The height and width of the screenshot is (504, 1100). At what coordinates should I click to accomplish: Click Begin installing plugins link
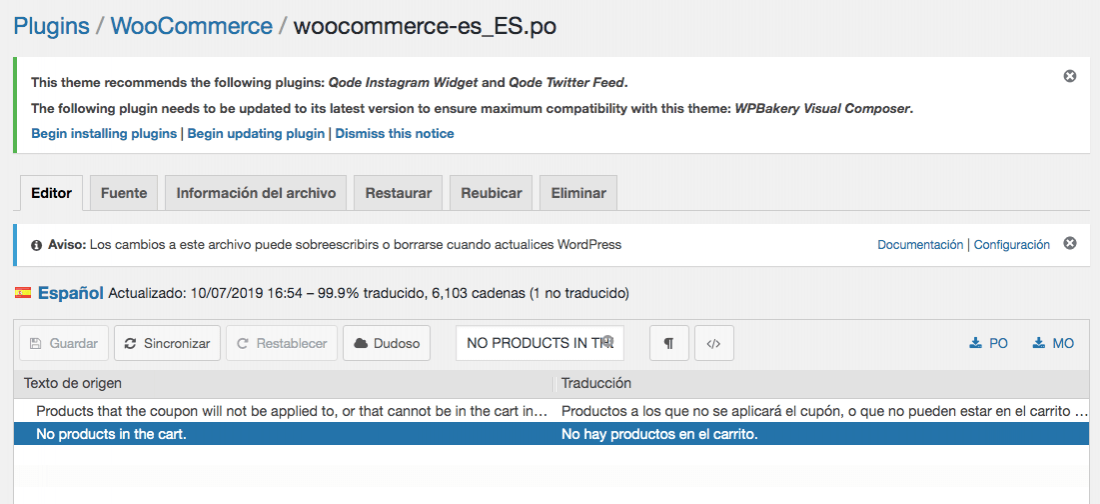click(x=104, y=133)
